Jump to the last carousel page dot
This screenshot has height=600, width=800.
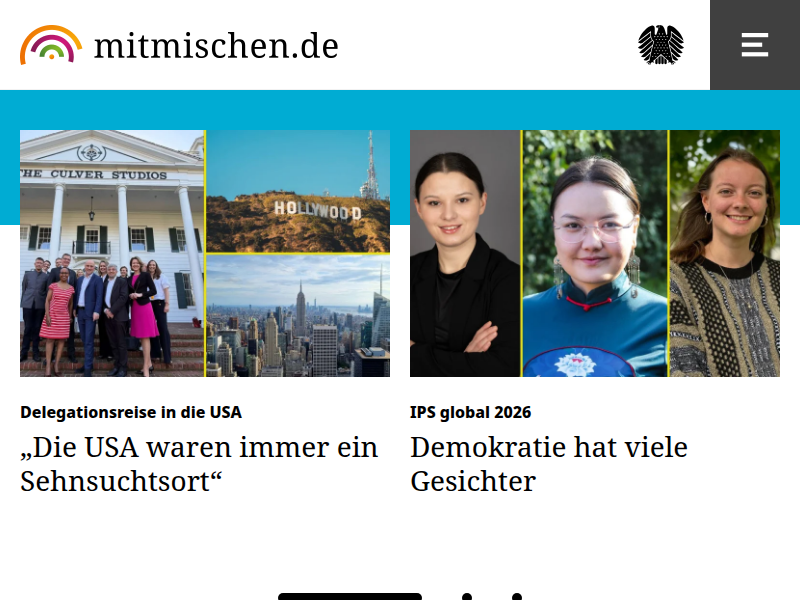(517, 596)
